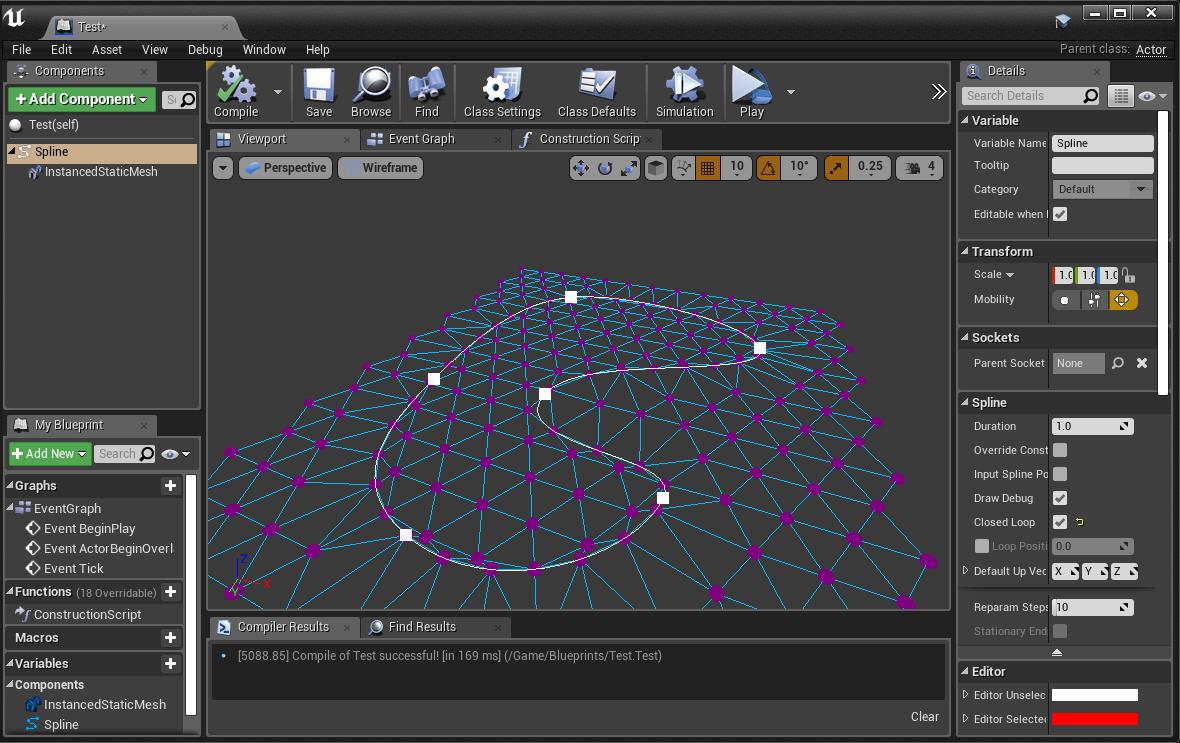This screenshot has width=1180, height=743.
Task: Disable the Draw Debug checkbox
Action: [x=1060, y=498]
